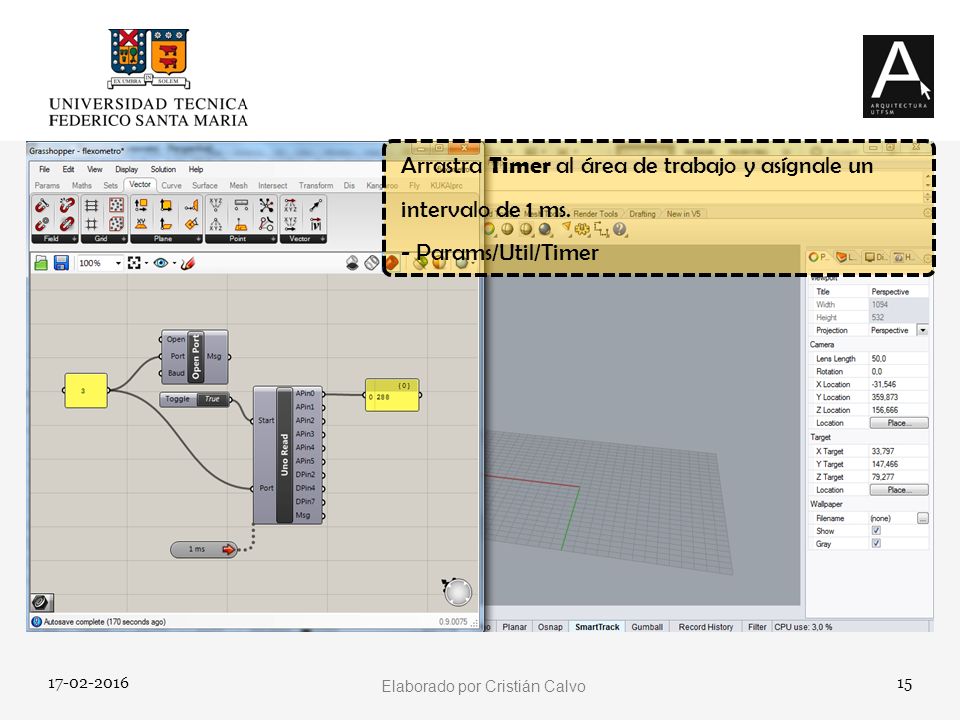Click the round Markov widget on the canvas

(457, 592)
